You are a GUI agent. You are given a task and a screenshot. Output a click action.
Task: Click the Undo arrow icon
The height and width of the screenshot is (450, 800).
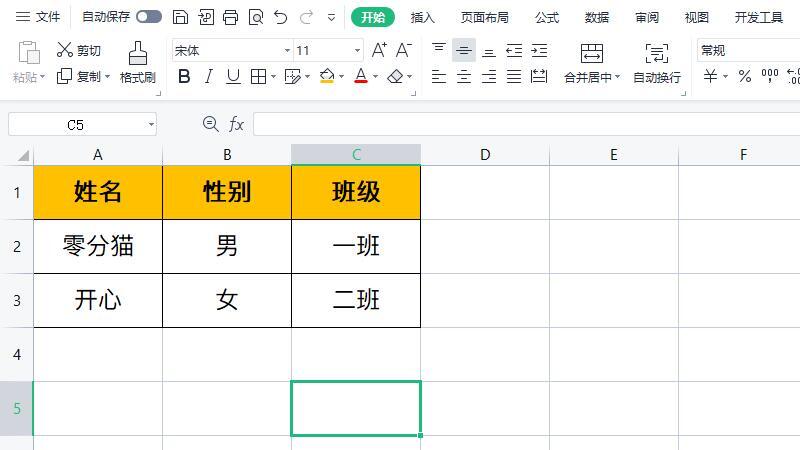281,17
